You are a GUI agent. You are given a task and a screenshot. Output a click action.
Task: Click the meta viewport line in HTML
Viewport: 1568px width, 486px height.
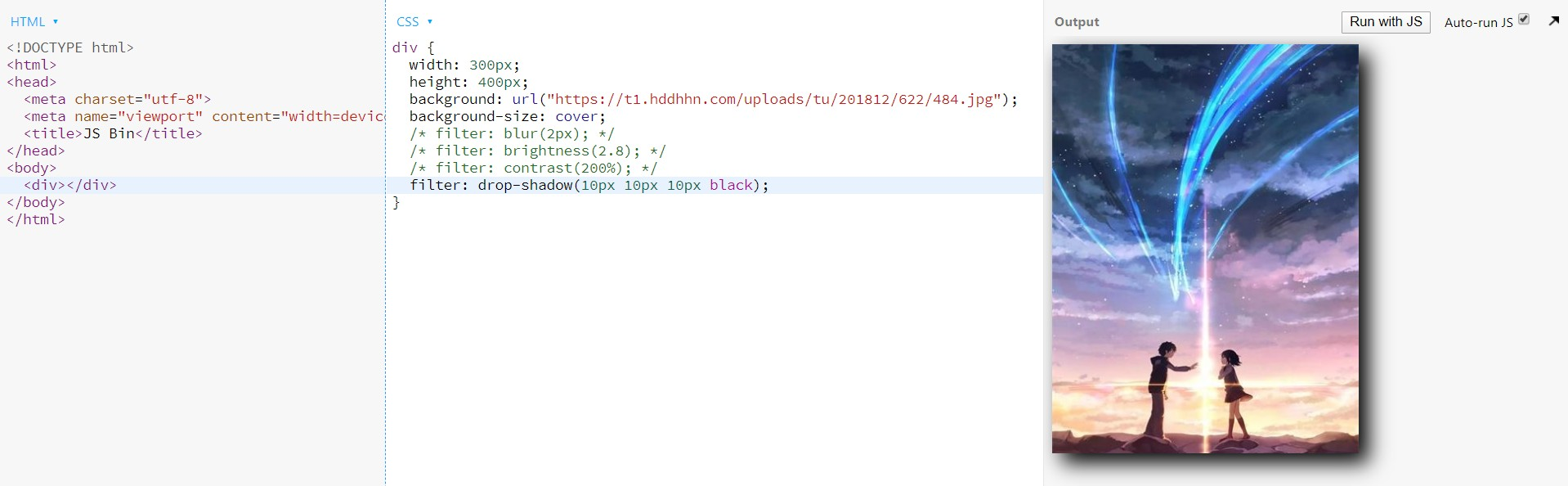[204, 116]
